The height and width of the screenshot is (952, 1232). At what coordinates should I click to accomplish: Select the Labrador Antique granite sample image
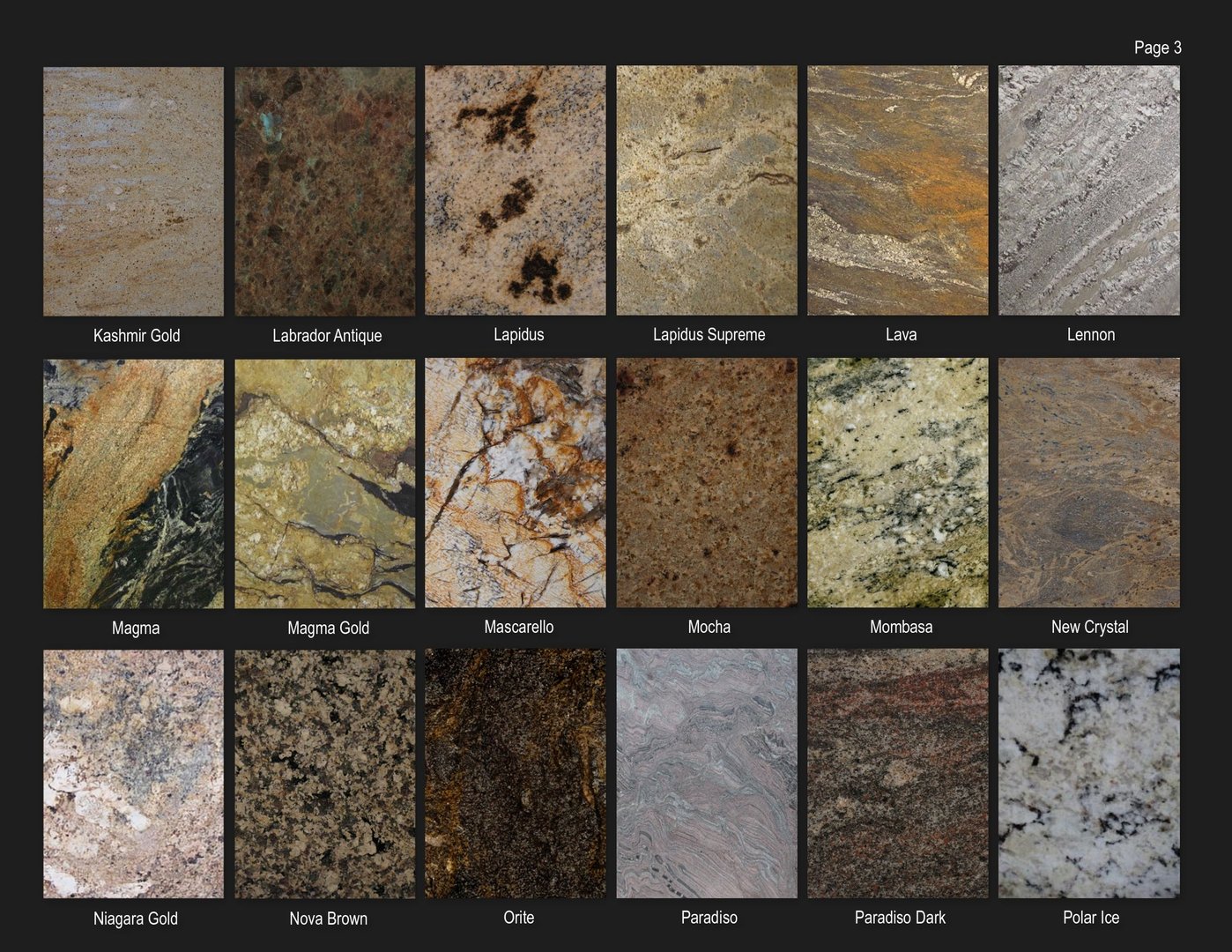coord(324,191)
